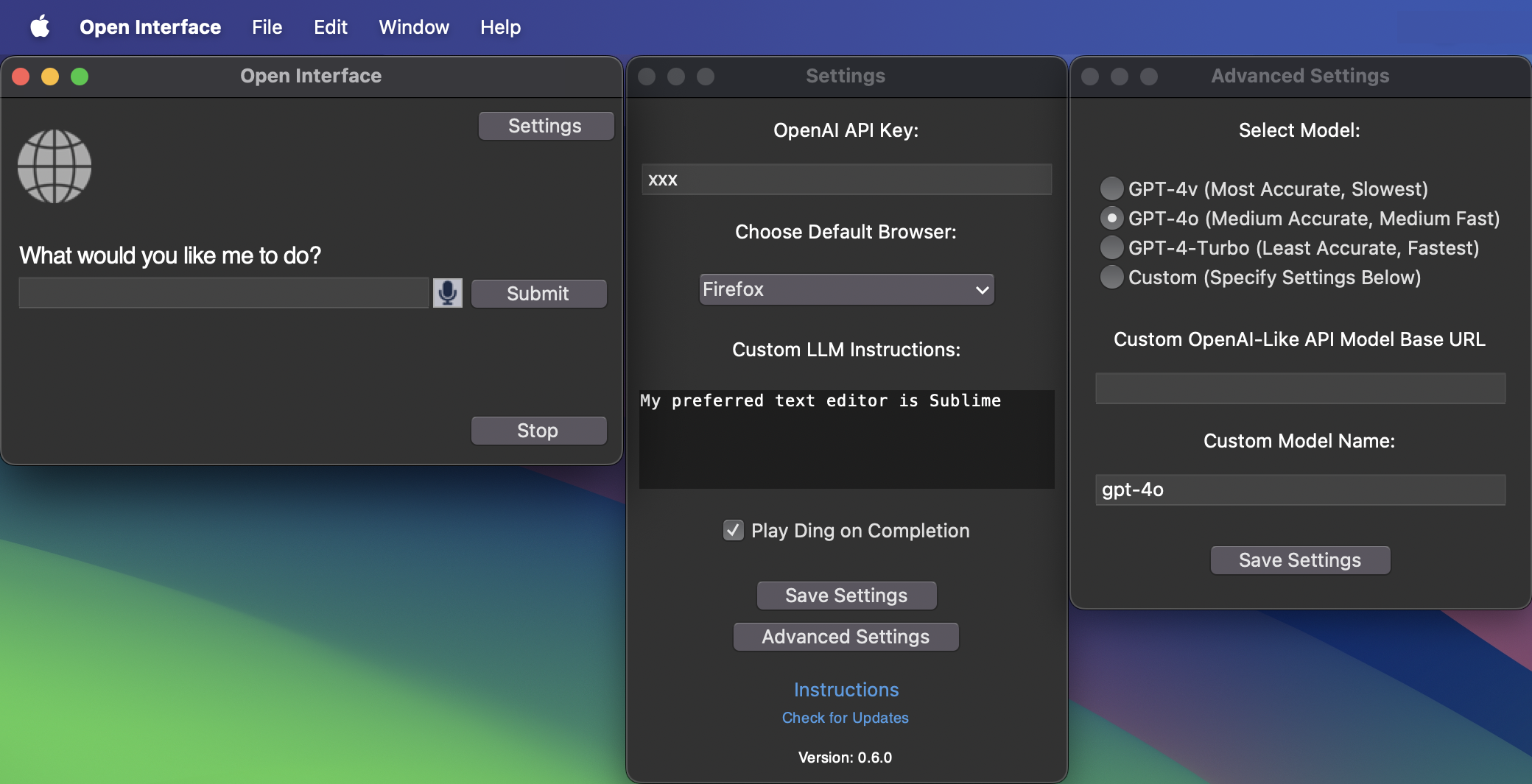
Task: Click the Custom Model Name field with gpt-4o
Action: pos(1300,490)
